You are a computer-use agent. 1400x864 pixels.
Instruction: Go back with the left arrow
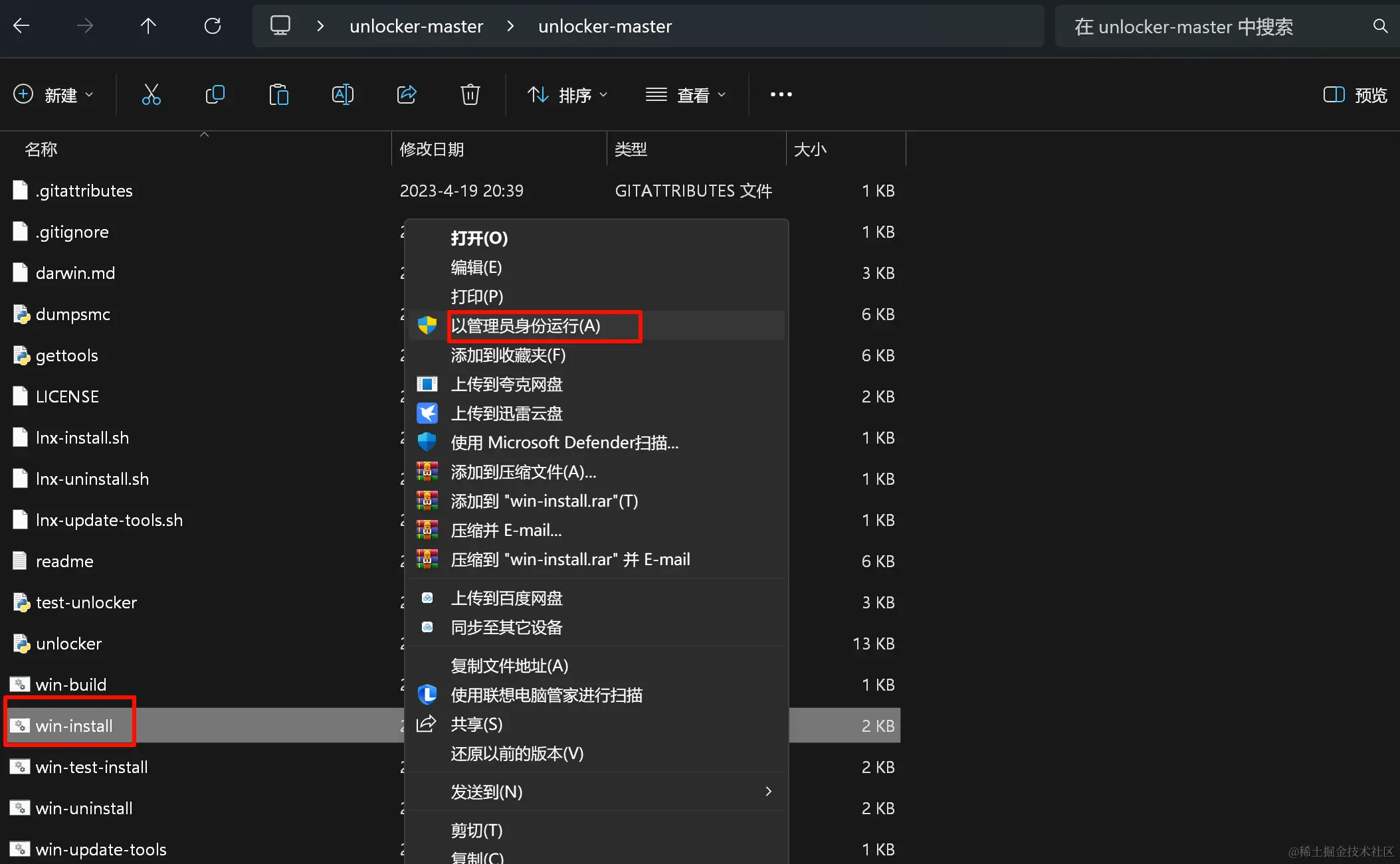[x=22, y=27]
